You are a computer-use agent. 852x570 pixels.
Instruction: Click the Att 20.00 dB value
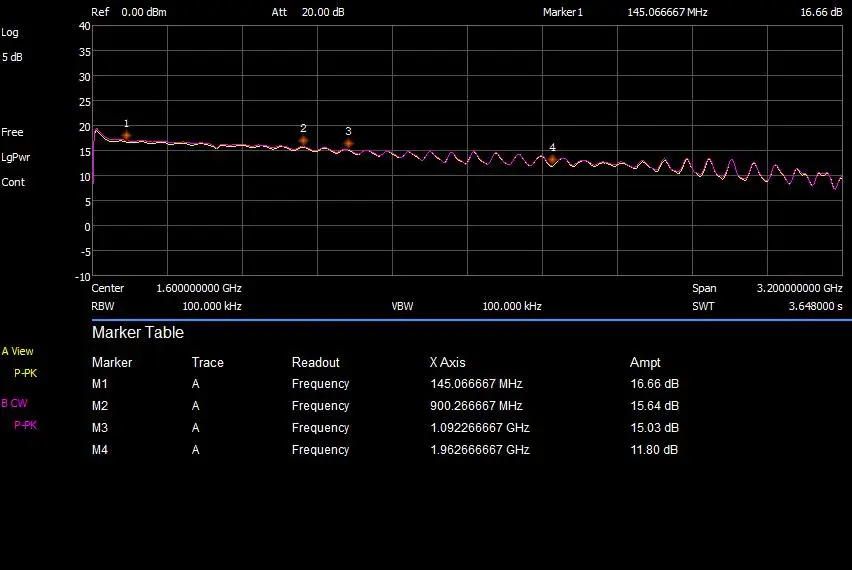point(323,12)
